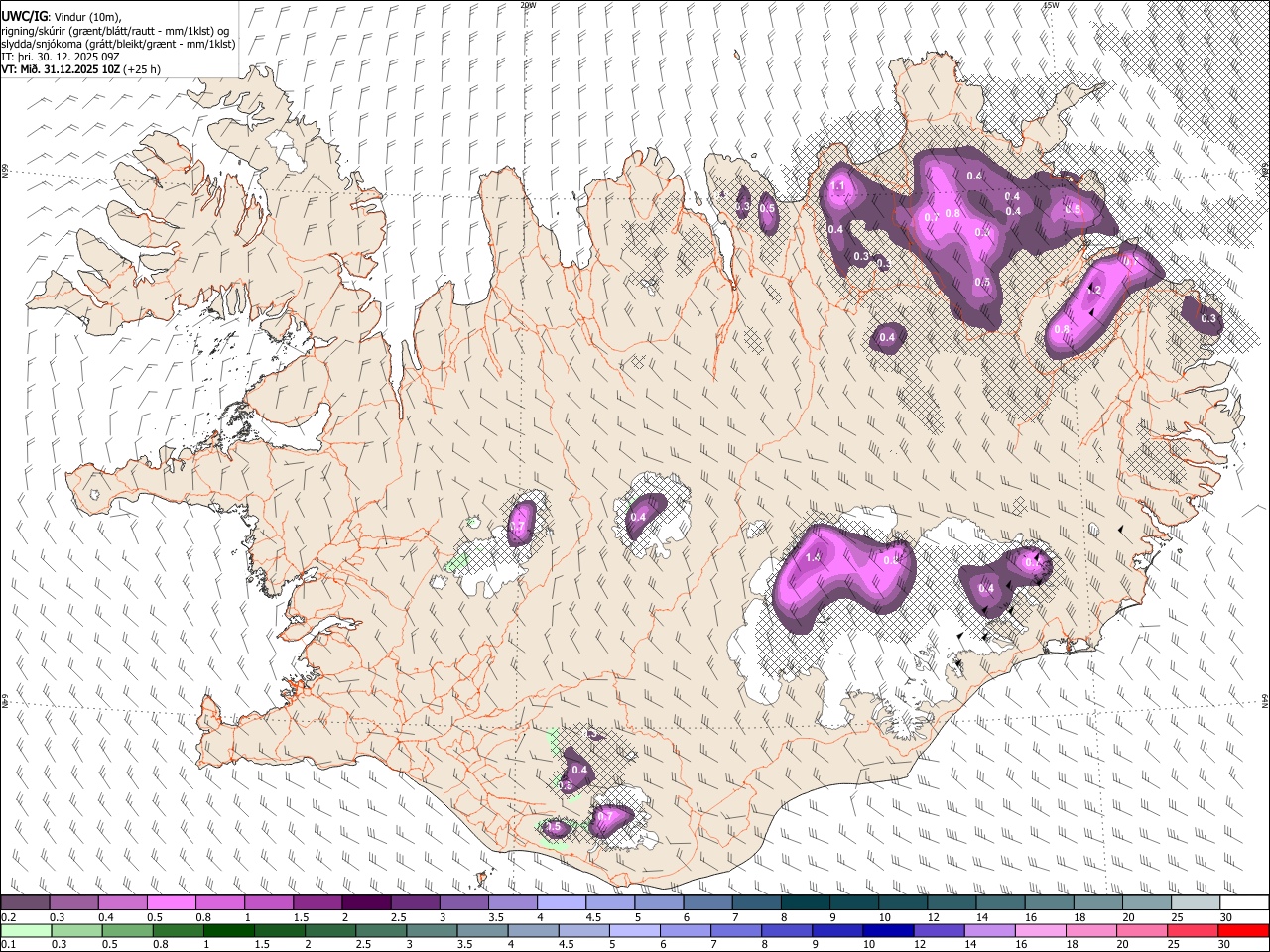1270x952 pixels.
Task: Click the 'Vindur (10m)' text in header
Action: 87,16
